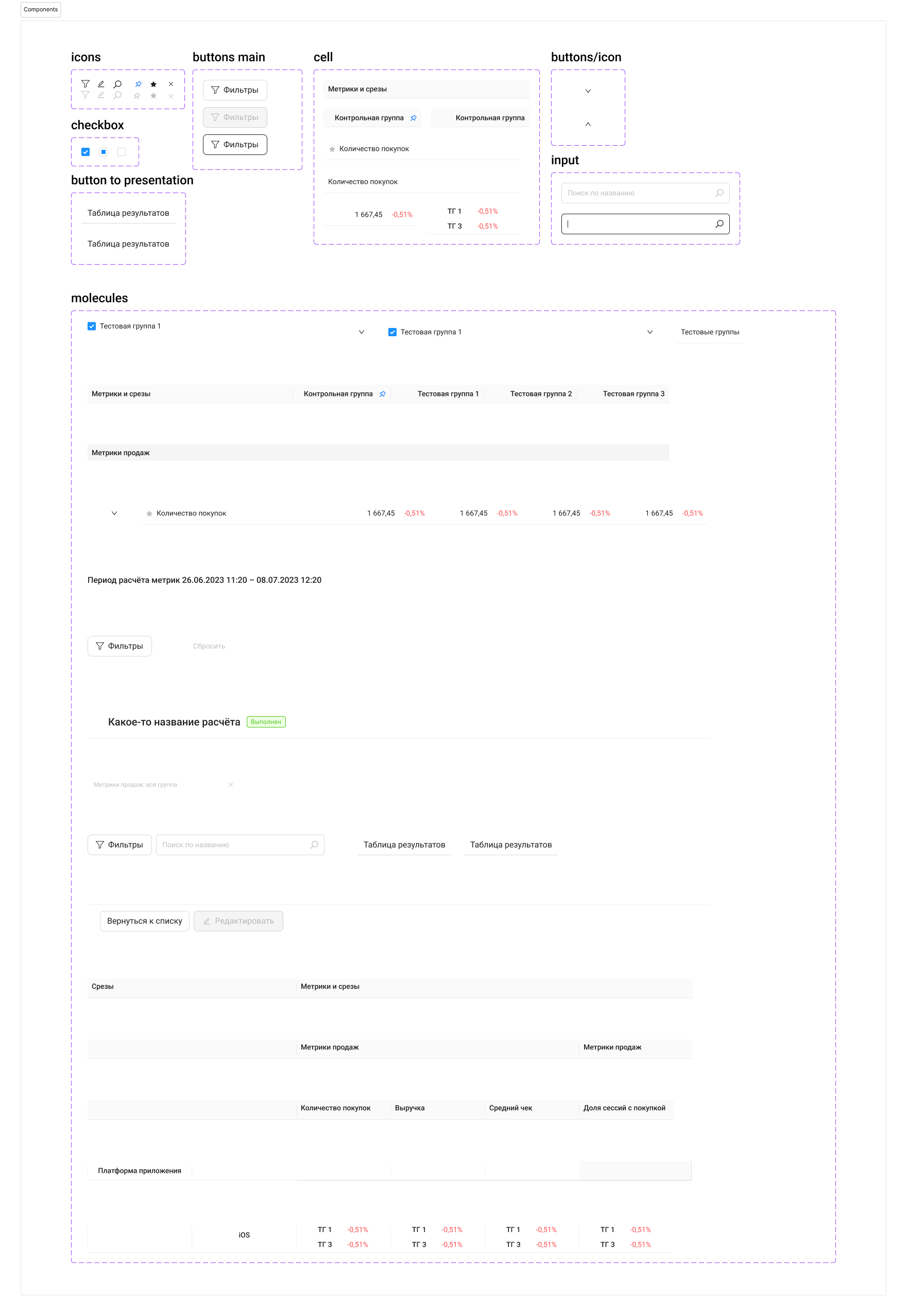Click the black funnel icon in icons panel
Image resolution: width=907 pixels, height=1316 pixels.
(x=85, y=84)
